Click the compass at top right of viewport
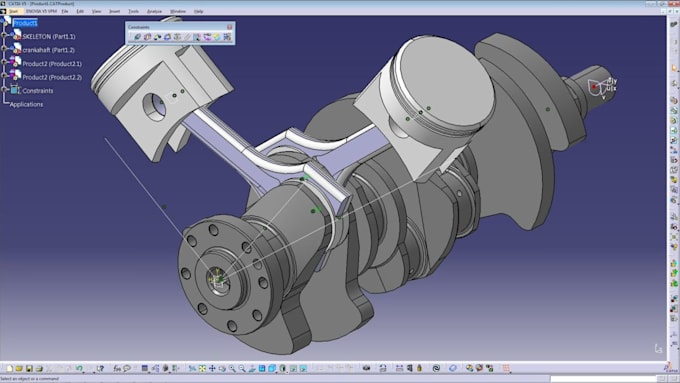This screenshot has width=680, height=383. (602, 88)
